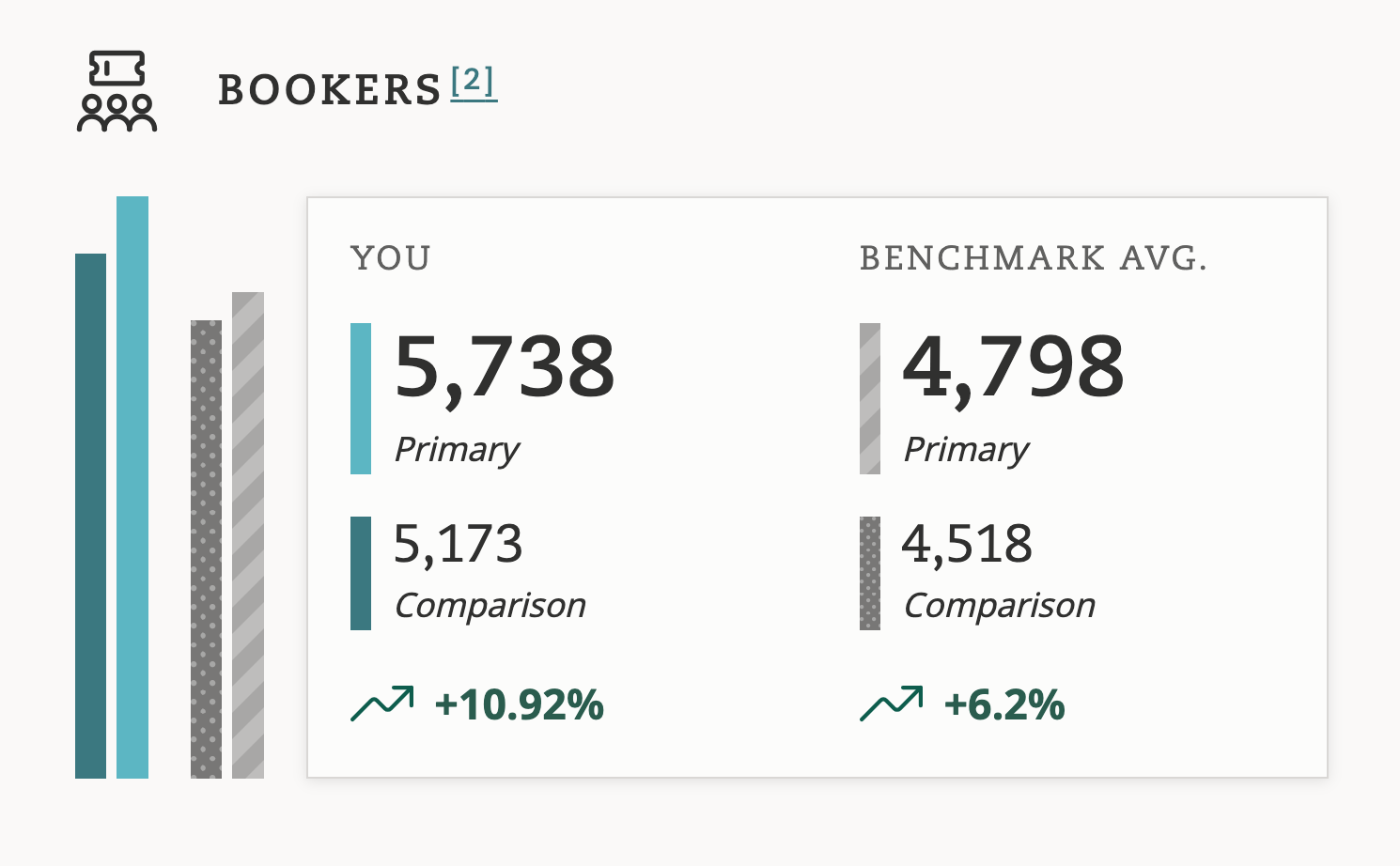Click the BENCHMARK AVG. column heading
This screenshot has width=1400, height=866.
coord(1033,258)
